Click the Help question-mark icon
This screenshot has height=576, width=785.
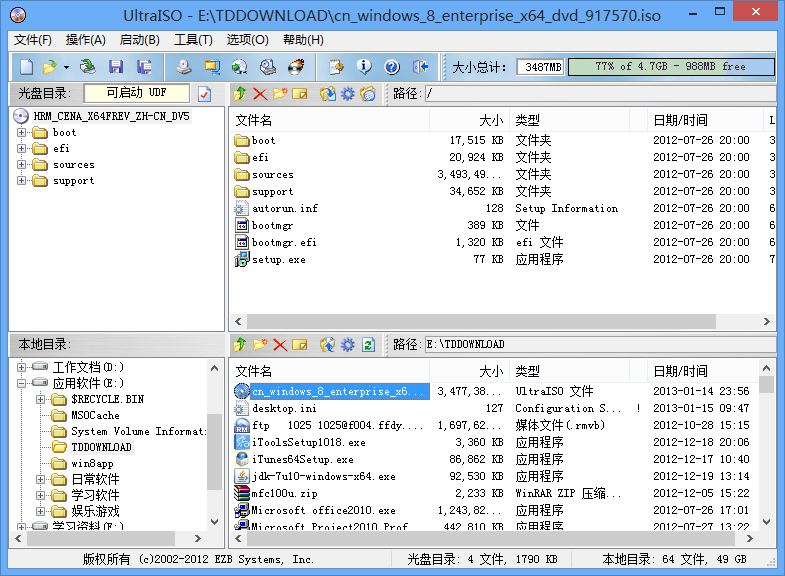click(392, 67)
